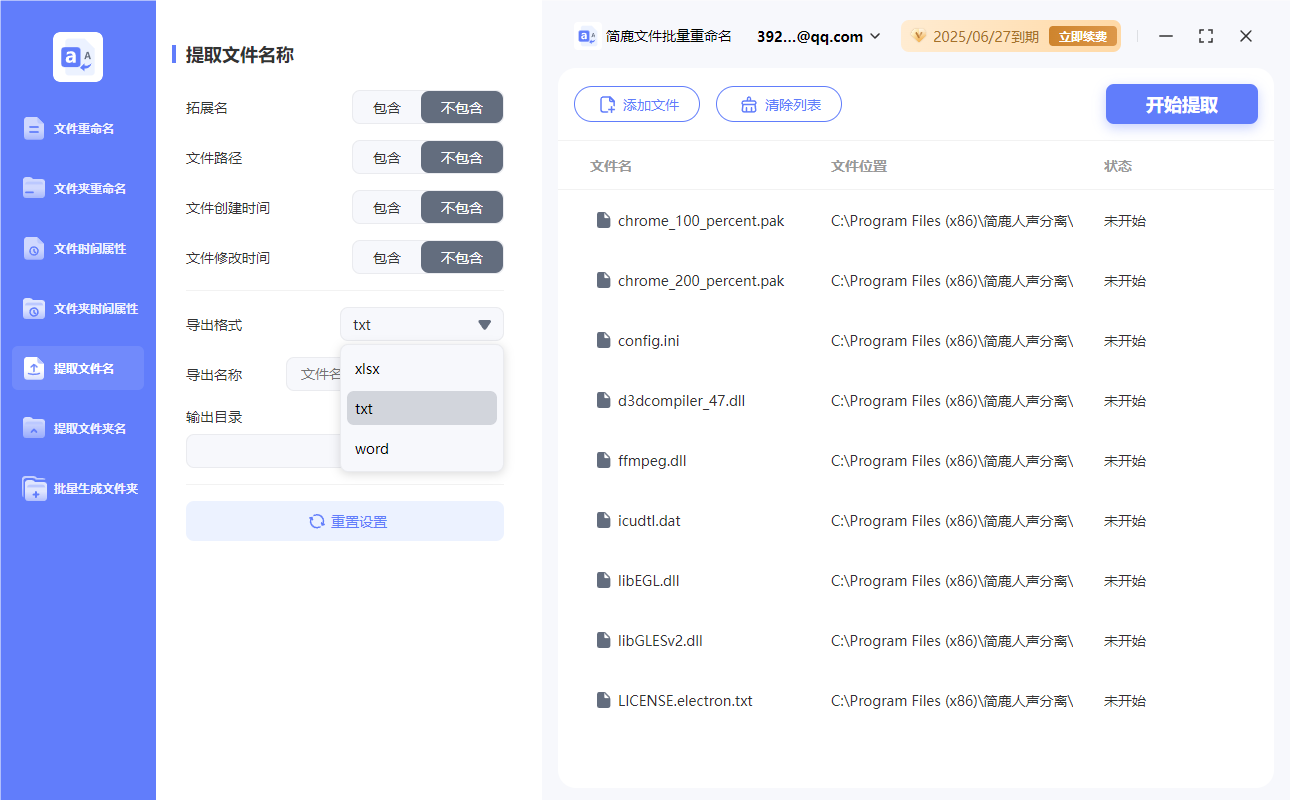Select the 文件夹时间属性 tool

[x=77, y=308]
